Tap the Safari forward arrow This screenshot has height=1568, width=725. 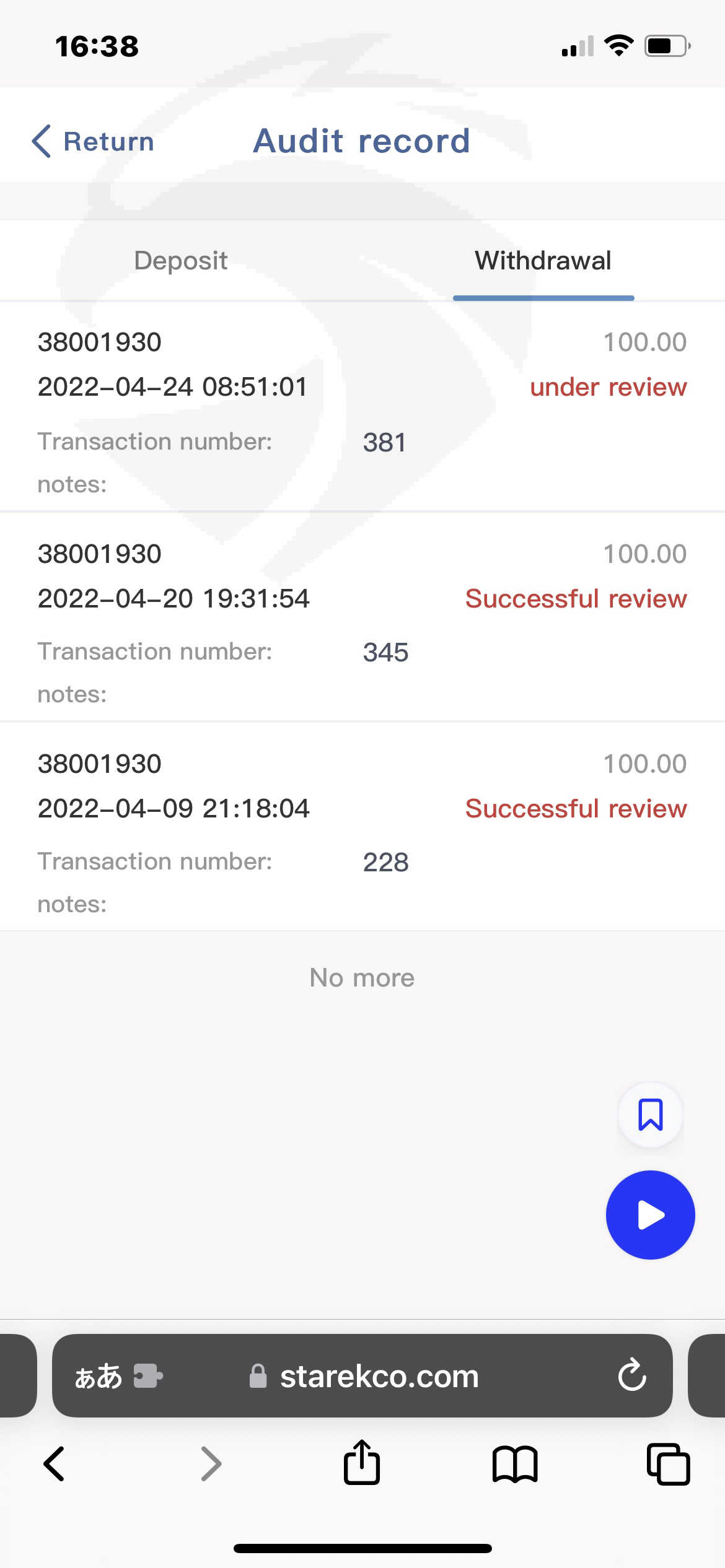click(211, 1464)
